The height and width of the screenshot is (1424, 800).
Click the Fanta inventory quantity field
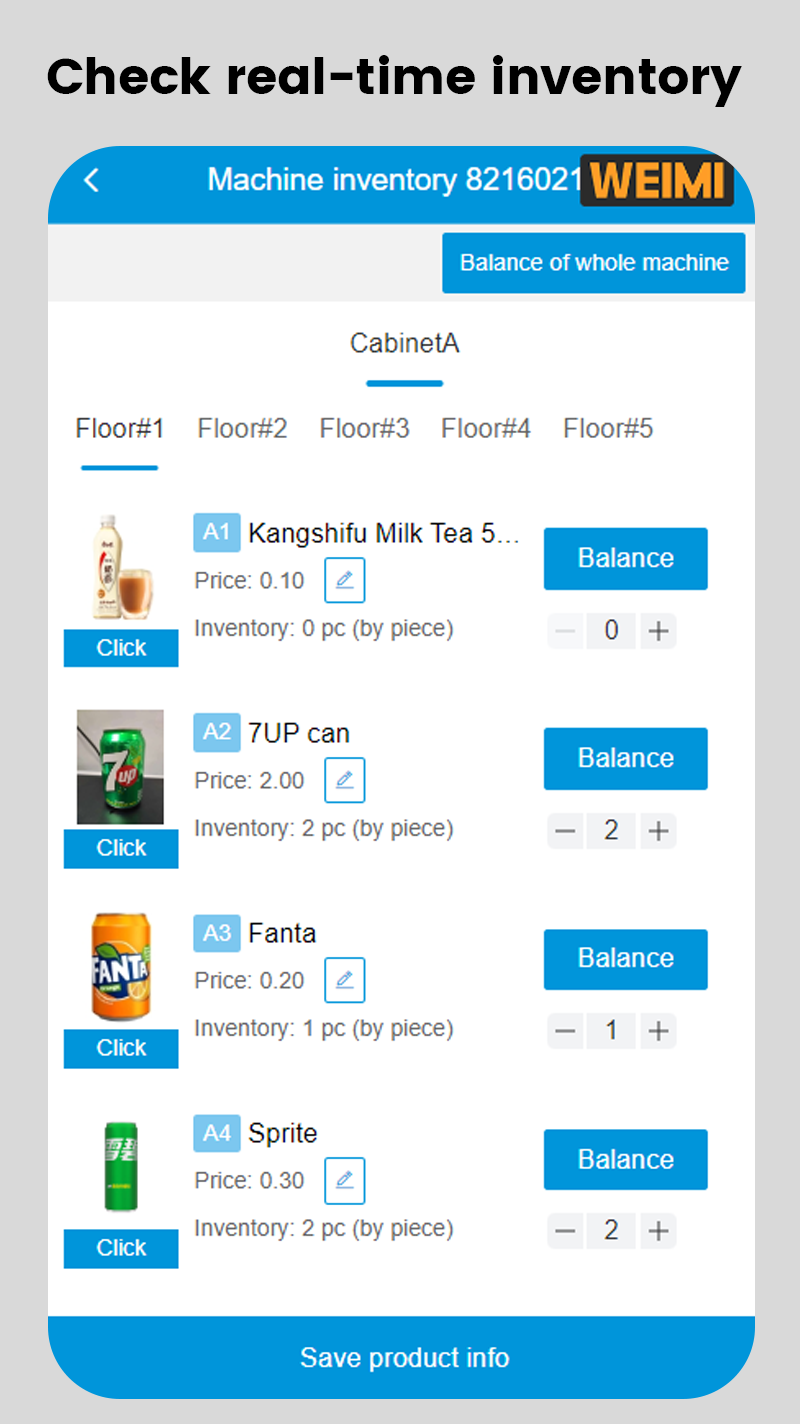[612, 1031]
